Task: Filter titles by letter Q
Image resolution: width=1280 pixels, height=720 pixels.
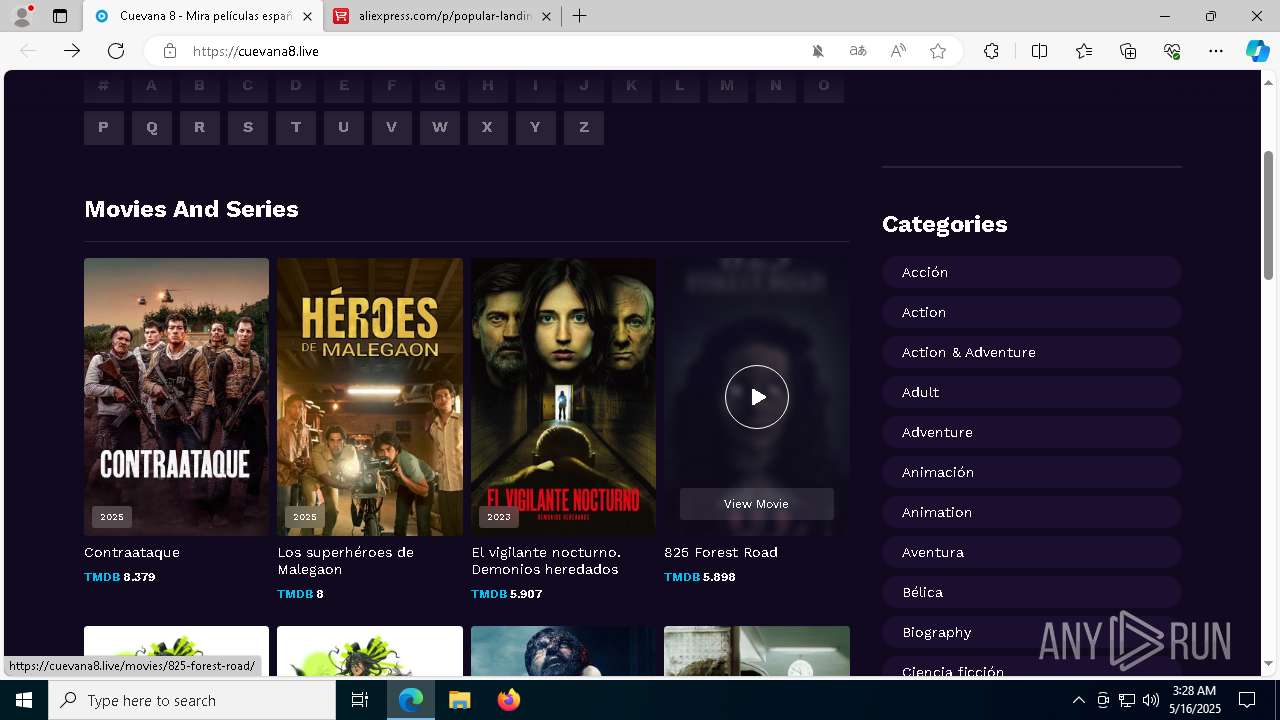Action: coord(152,127)
